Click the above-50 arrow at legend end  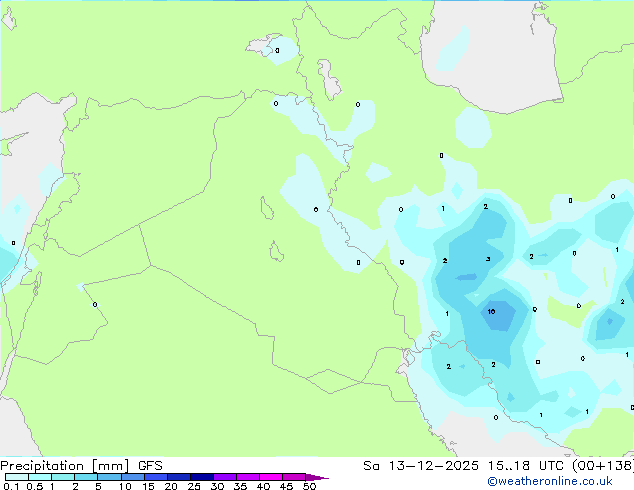[x=317, y=477]
